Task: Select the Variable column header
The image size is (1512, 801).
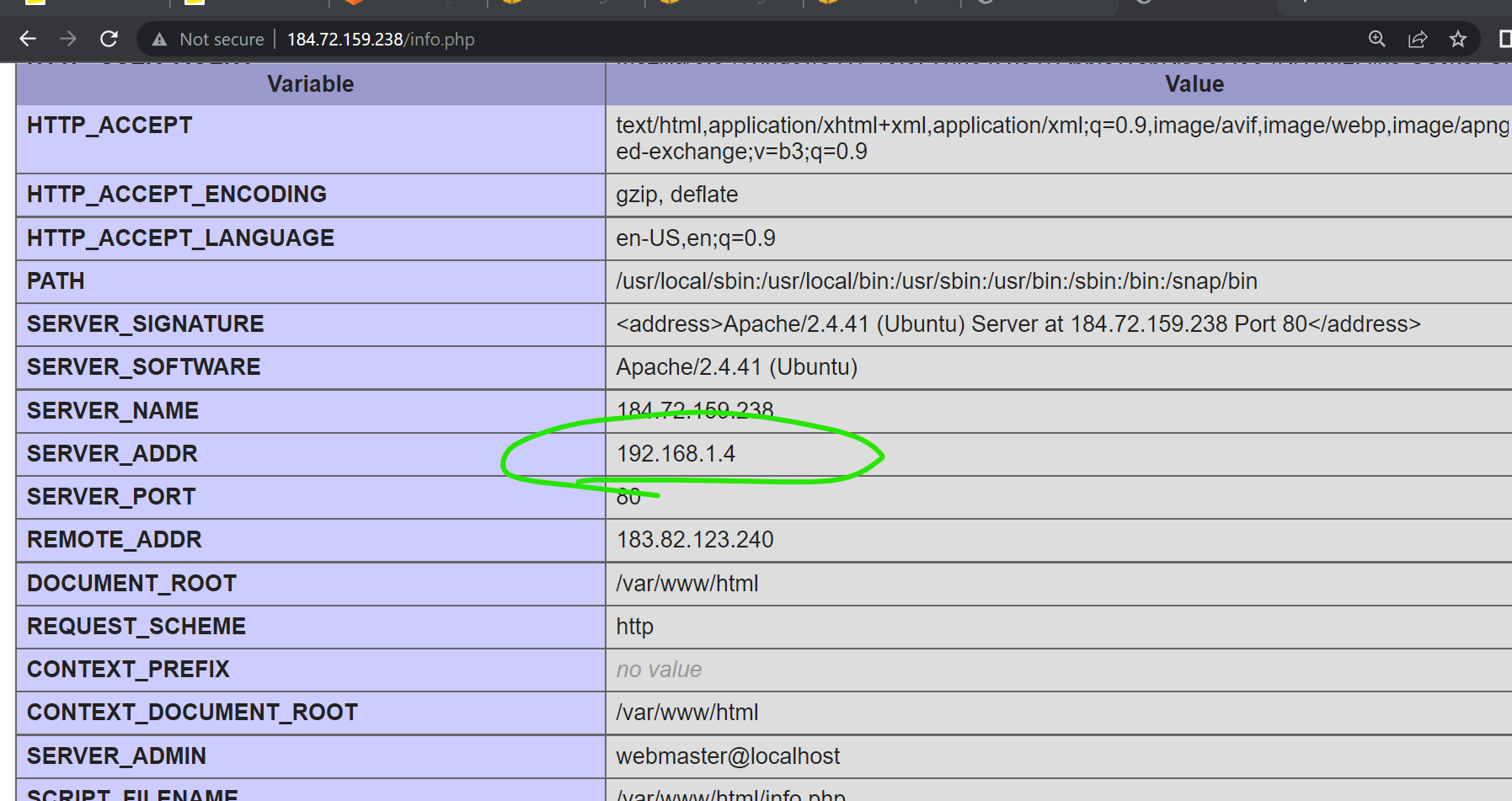Action: click(311, 84)
